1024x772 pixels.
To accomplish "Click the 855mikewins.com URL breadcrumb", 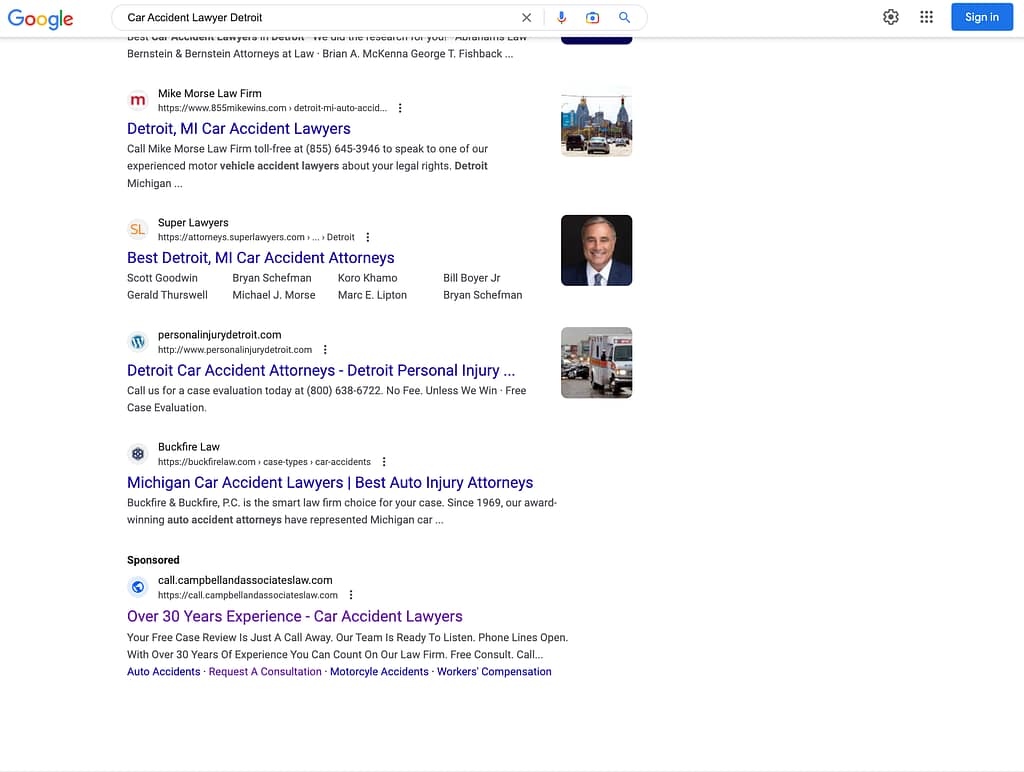I will (x=272, y=108).
